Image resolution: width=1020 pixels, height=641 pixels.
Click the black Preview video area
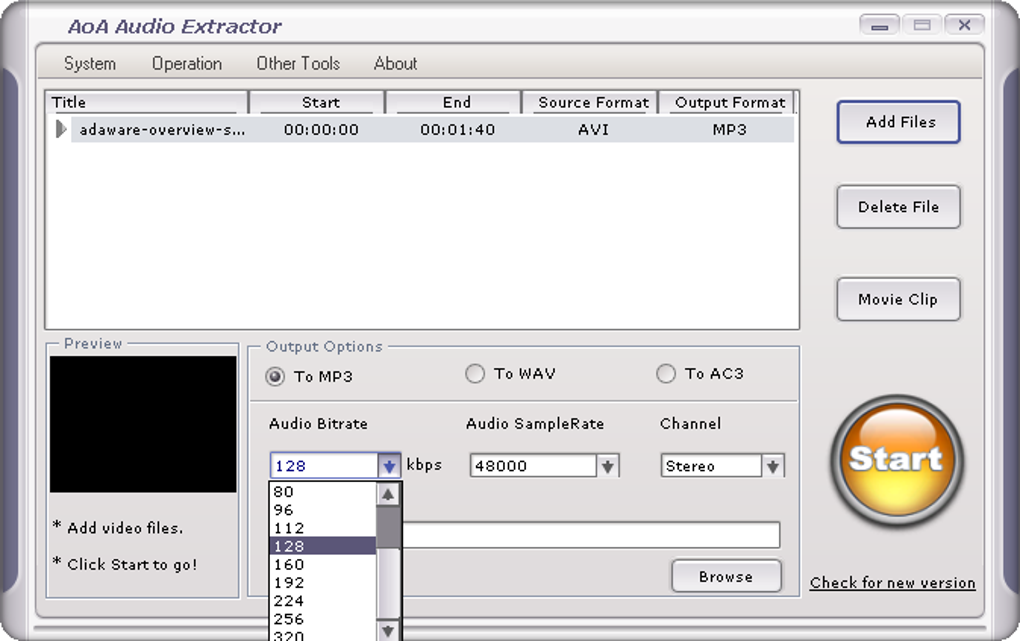tap(143, 424)
